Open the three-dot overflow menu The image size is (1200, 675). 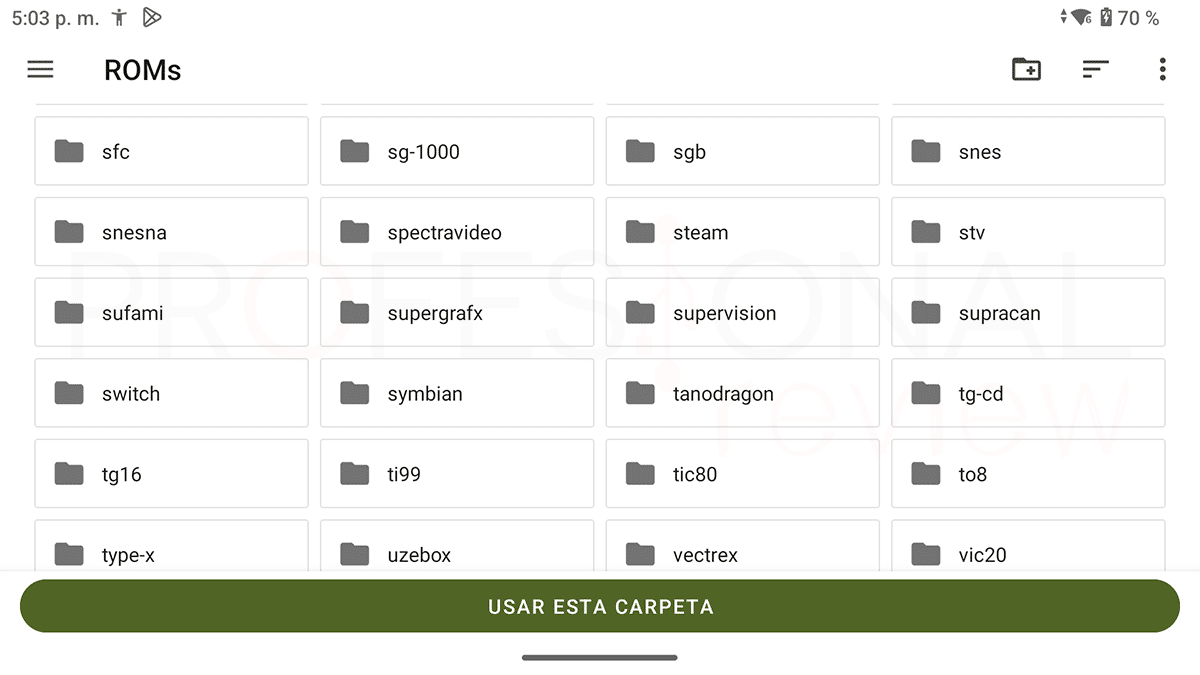(x=1162, y=69)
